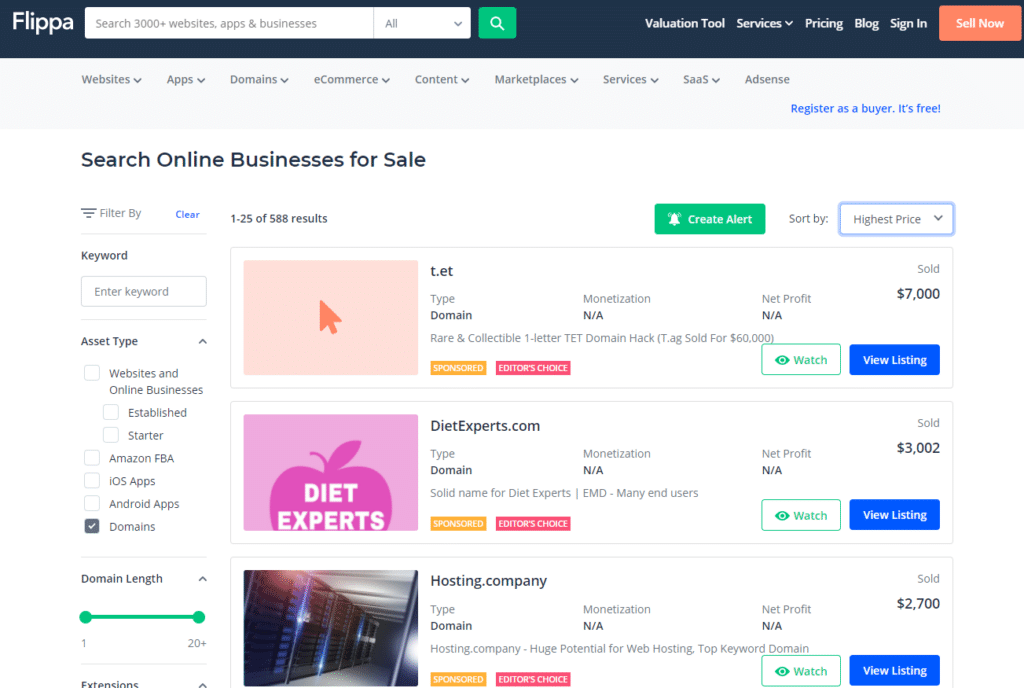The image size is (1024, 688).
Task: Check Websites and Online Businesses box
Action: click(92, 373)
